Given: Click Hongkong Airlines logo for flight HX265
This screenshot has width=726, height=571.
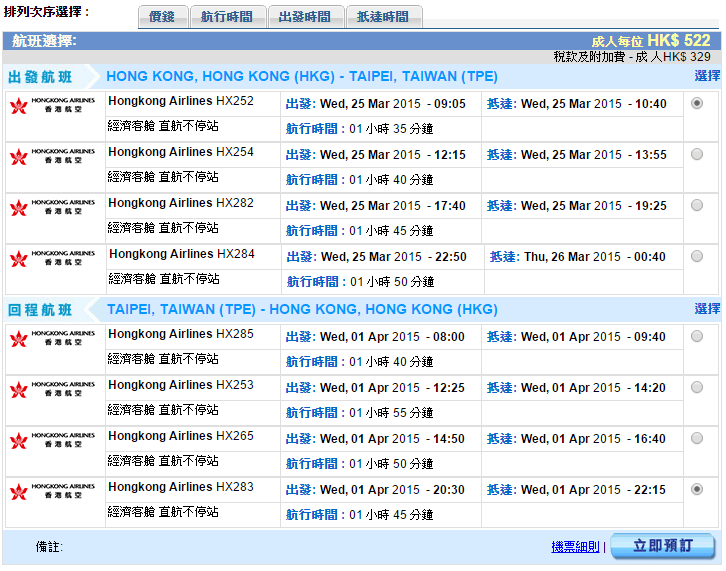Looking at the screenshot, I should pos(53,440).
